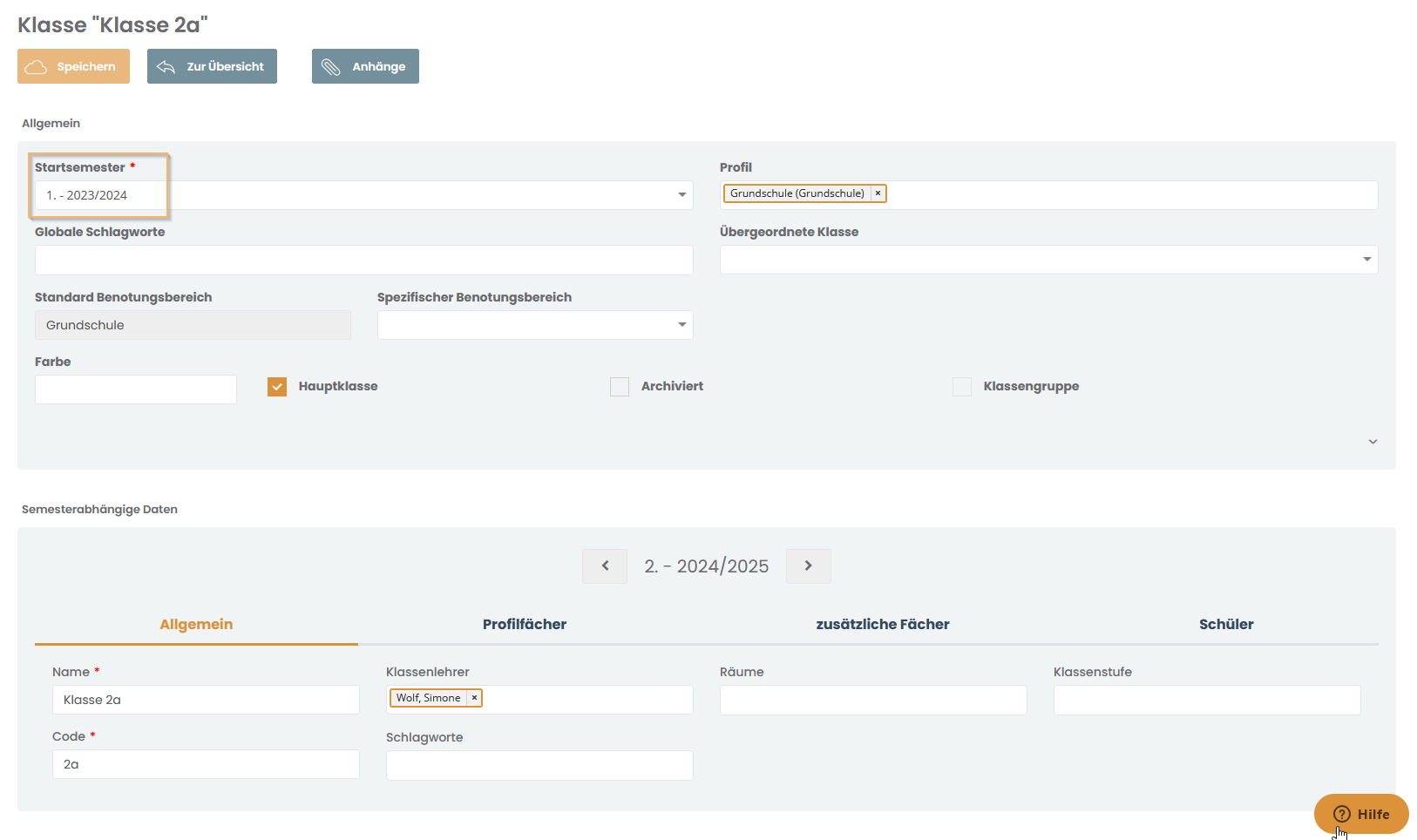The height and width of the screenshot is (840, 1417).
Task: Click the Zur Übersicht button label
Action: point(226,67)
